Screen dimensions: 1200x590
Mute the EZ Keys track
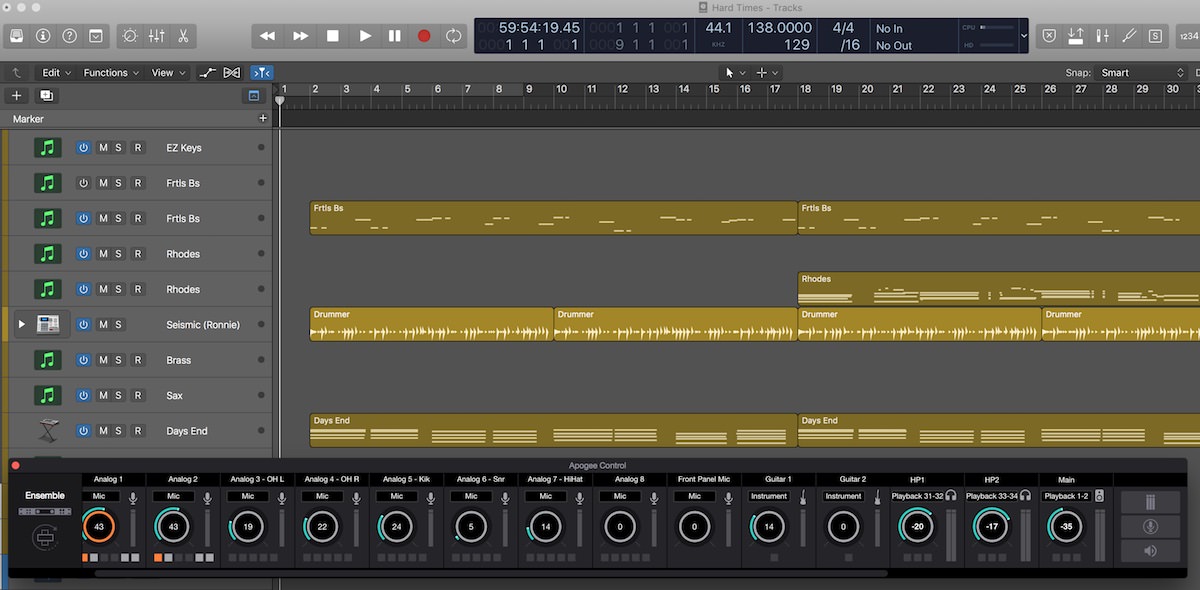tap(103, 148)
